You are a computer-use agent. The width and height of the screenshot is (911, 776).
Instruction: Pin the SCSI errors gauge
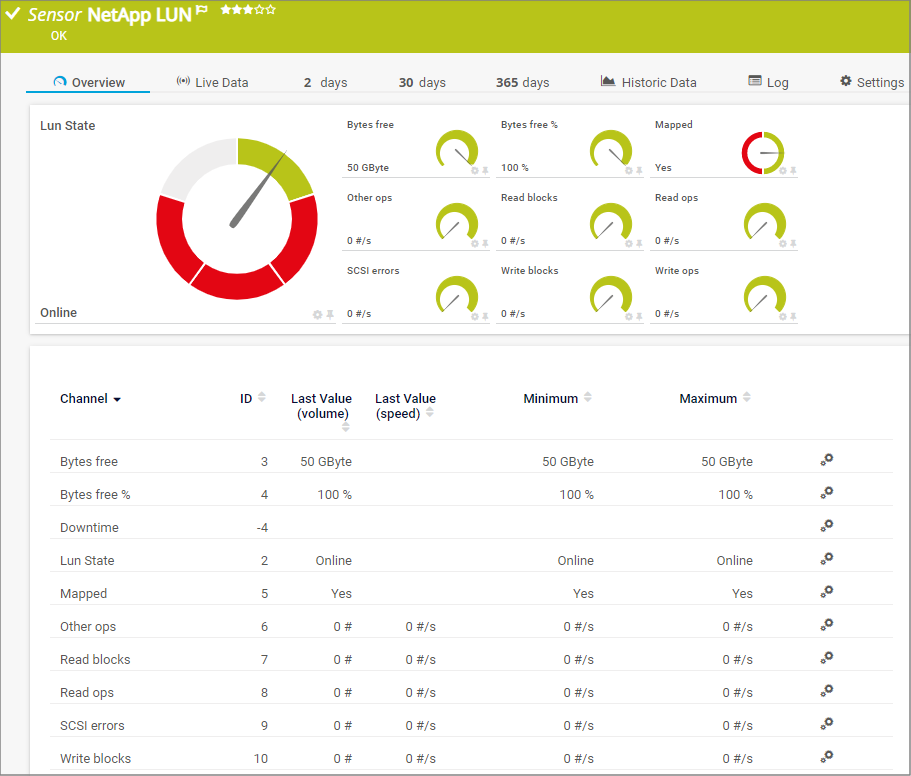tap(485, 316)
